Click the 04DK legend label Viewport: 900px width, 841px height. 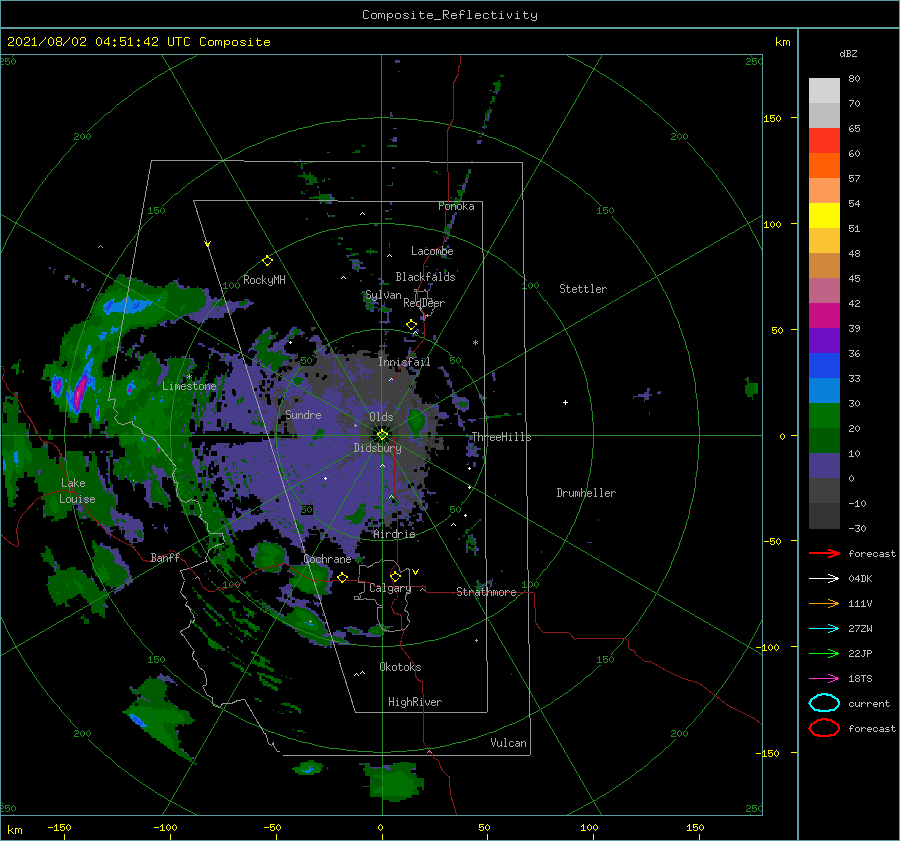(x=860, y=579)
